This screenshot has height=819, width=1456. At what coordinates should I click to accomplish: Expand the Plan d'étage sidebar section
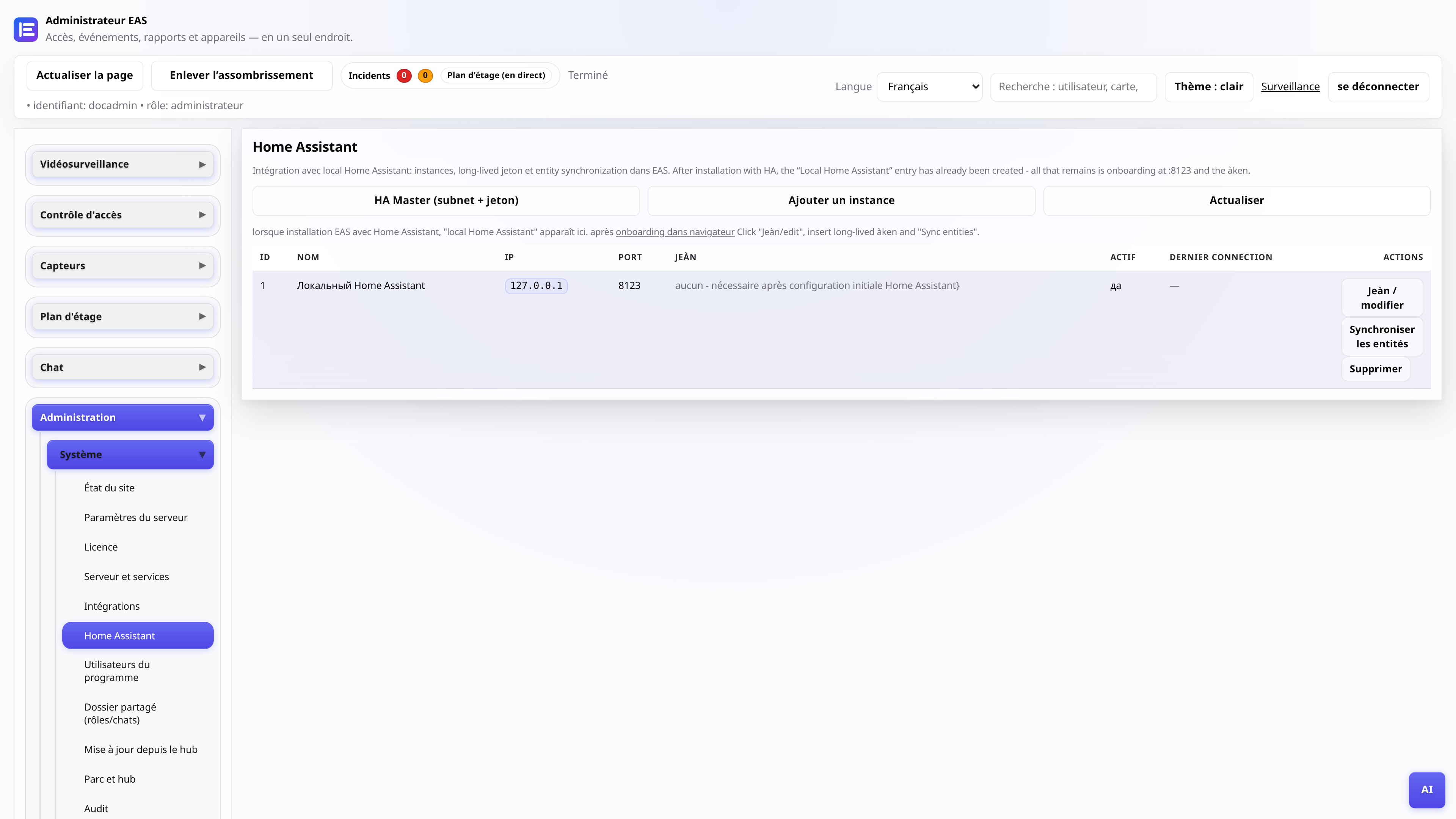pyautogui.click(x=122, y=317)
